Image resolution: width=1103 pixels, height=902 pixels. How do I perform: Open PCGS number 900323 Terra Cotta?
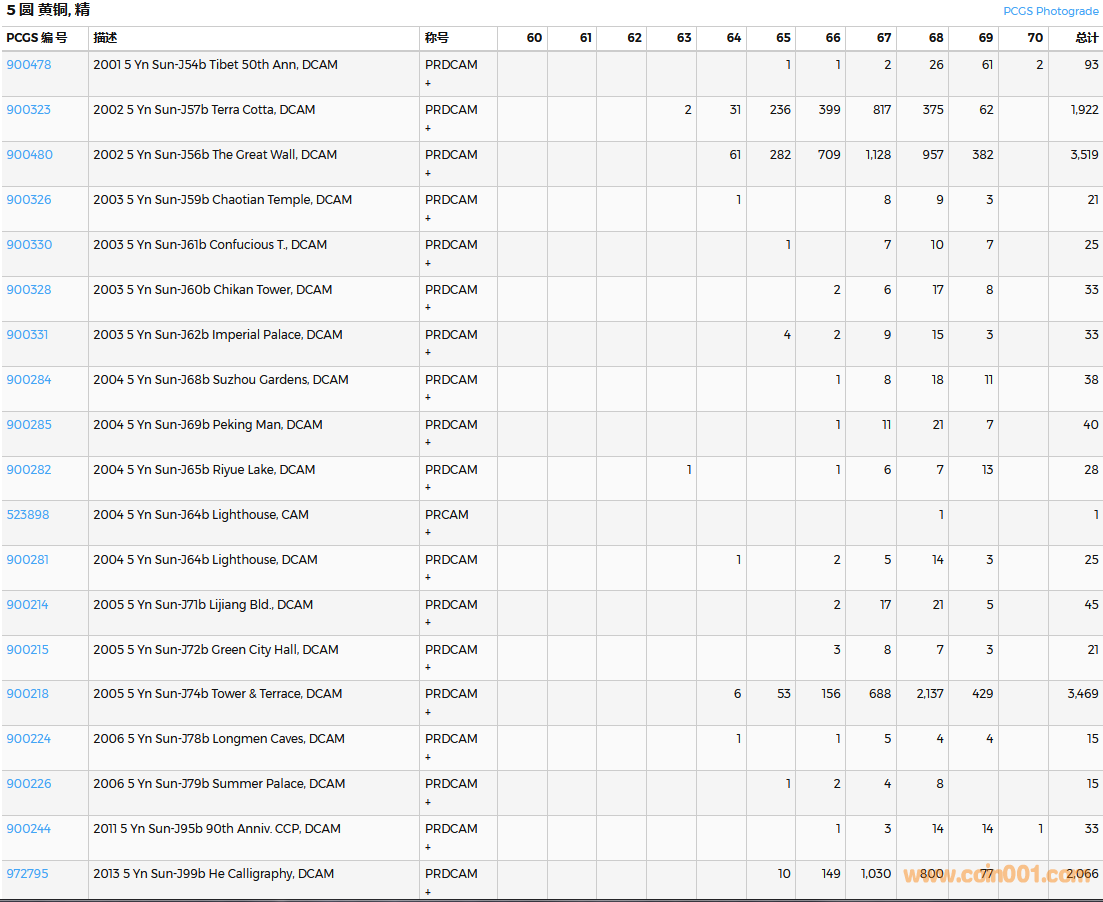click(x=29, y=110)
